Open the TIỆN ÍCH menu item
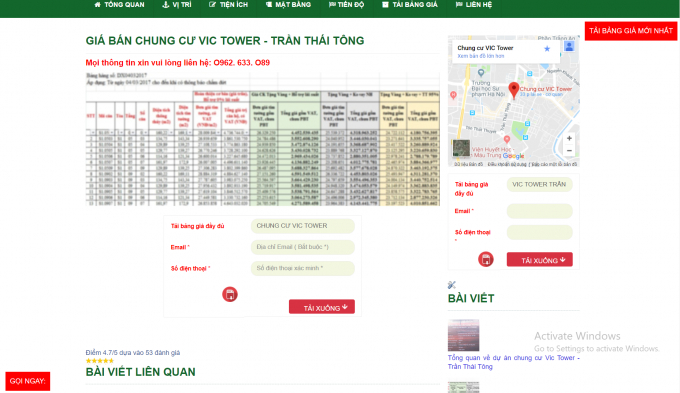The height and width of the screenshot is (393, 680). pos(229,5)
